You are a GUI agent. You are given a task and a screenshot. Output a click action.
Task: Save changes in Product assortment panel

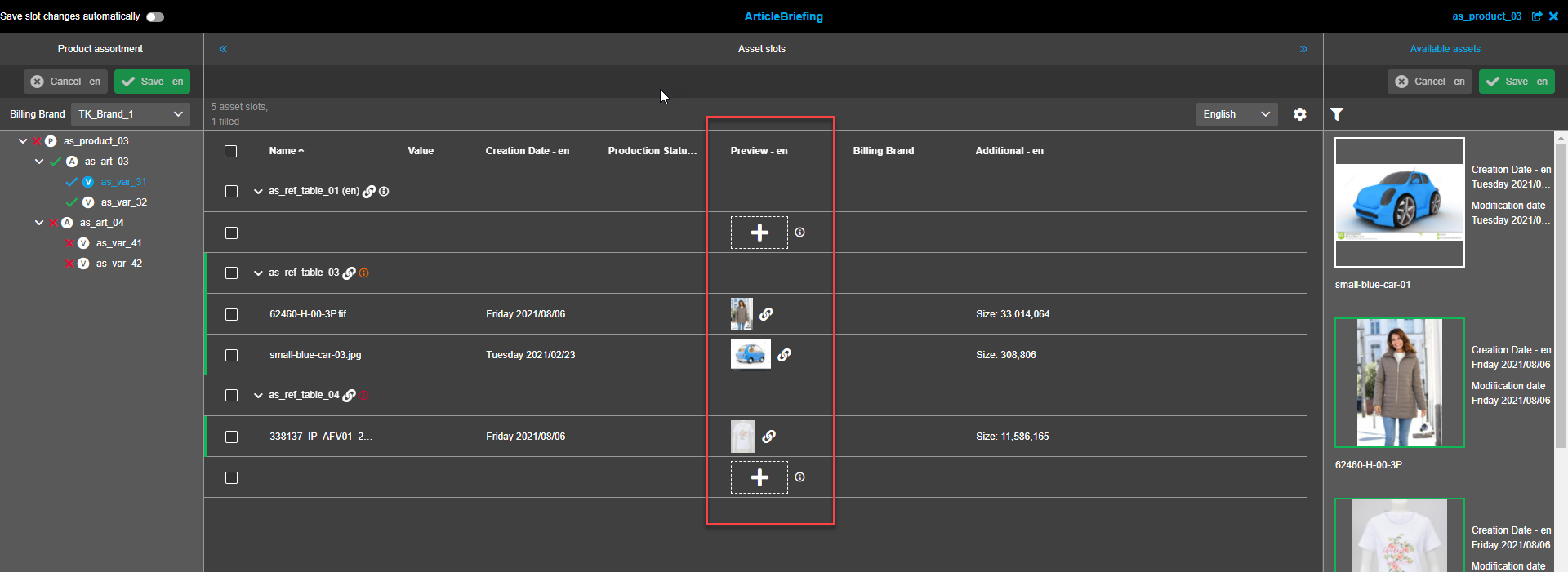click(153, 82)
